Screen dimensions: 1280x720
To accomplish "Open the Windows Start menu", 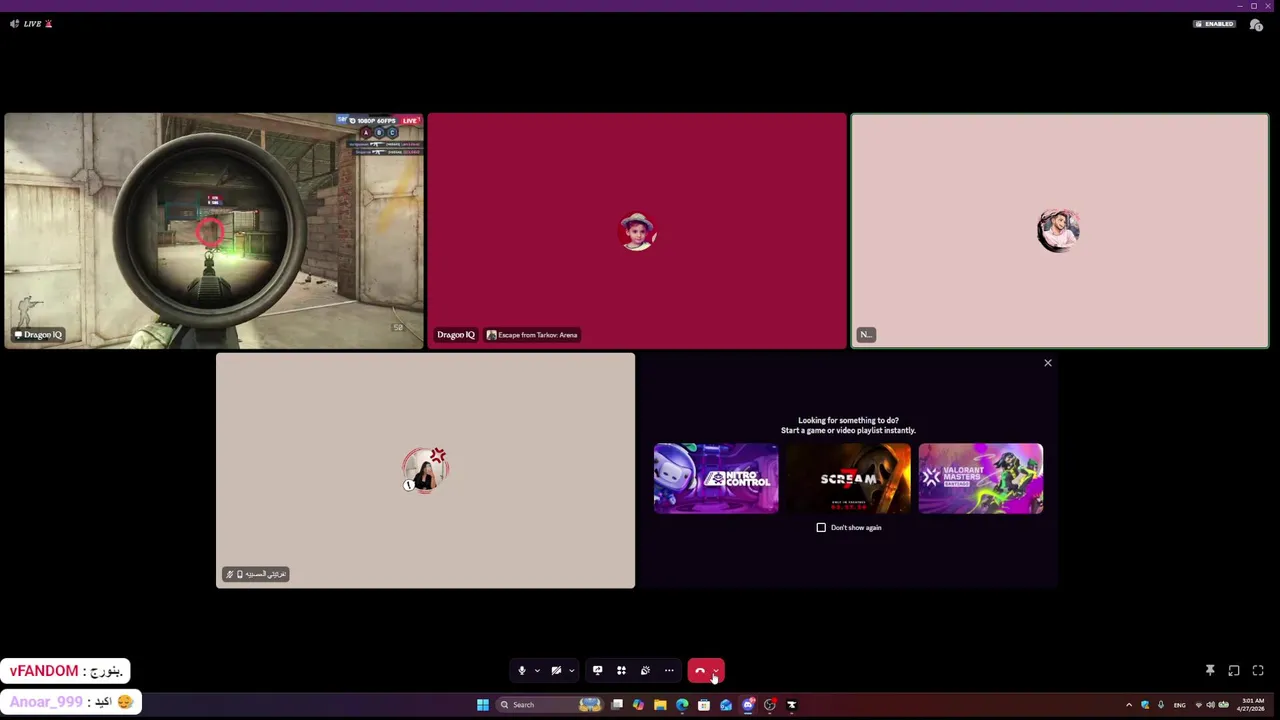I will [x=483, y=705].
